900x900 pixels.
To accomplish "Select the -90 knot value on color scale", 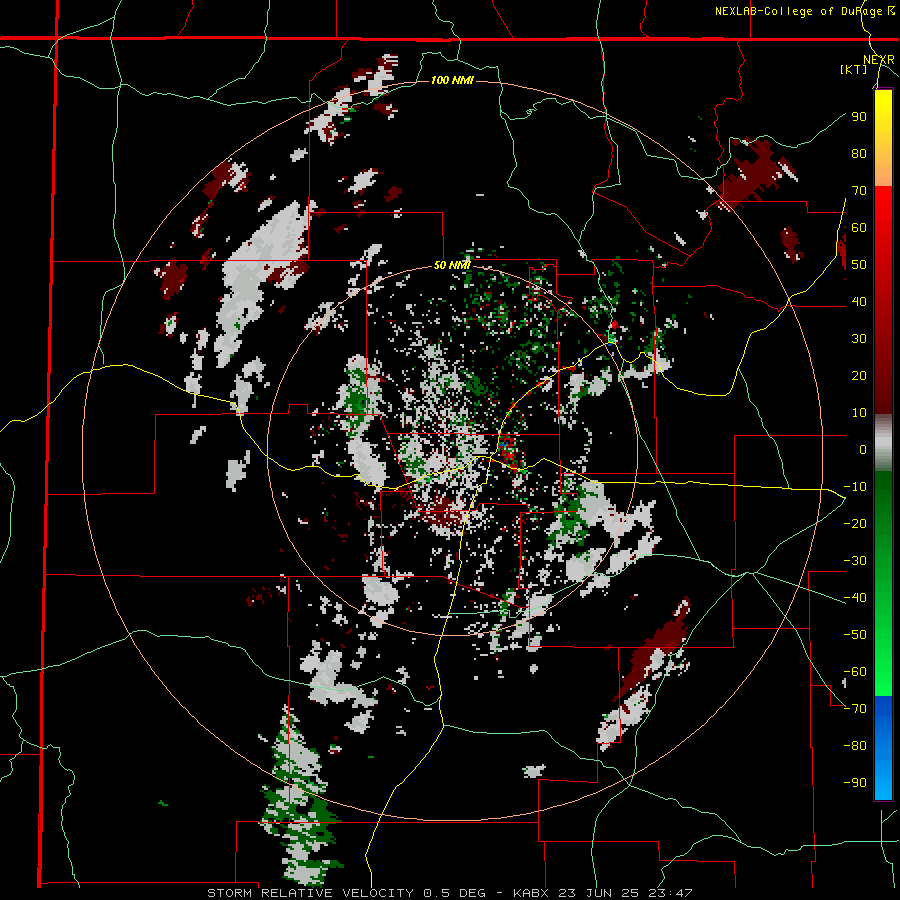I will [x=855, y=783].
